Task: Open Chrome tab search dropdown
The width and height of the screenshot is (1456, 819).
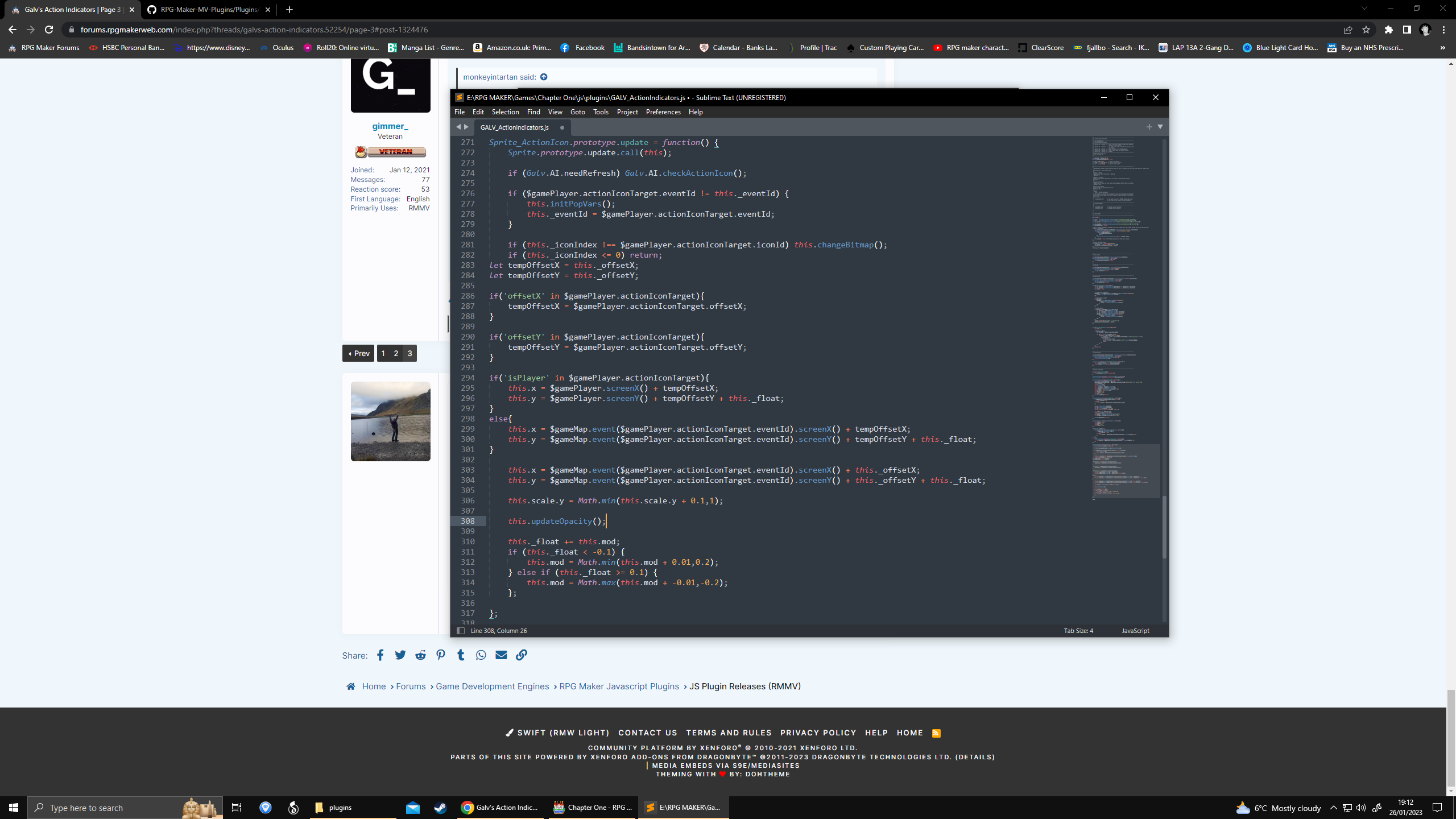Action: 1364,9
